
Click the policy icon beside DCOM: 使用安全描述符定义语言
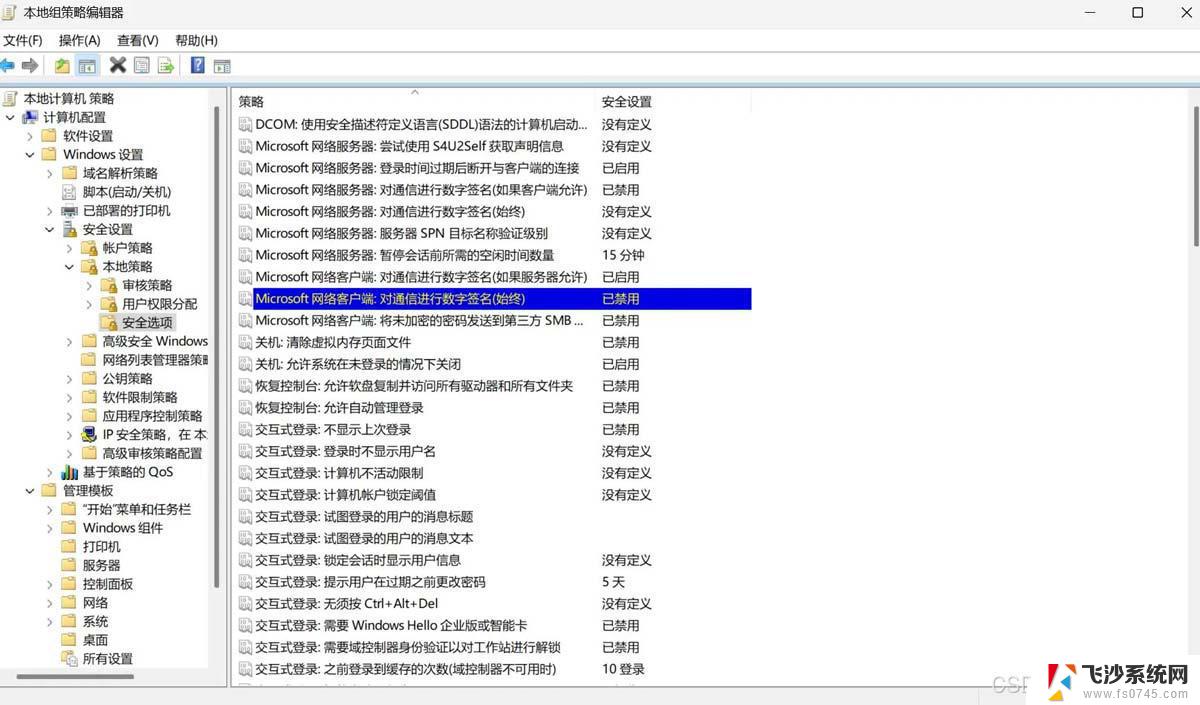click(246, 125)
